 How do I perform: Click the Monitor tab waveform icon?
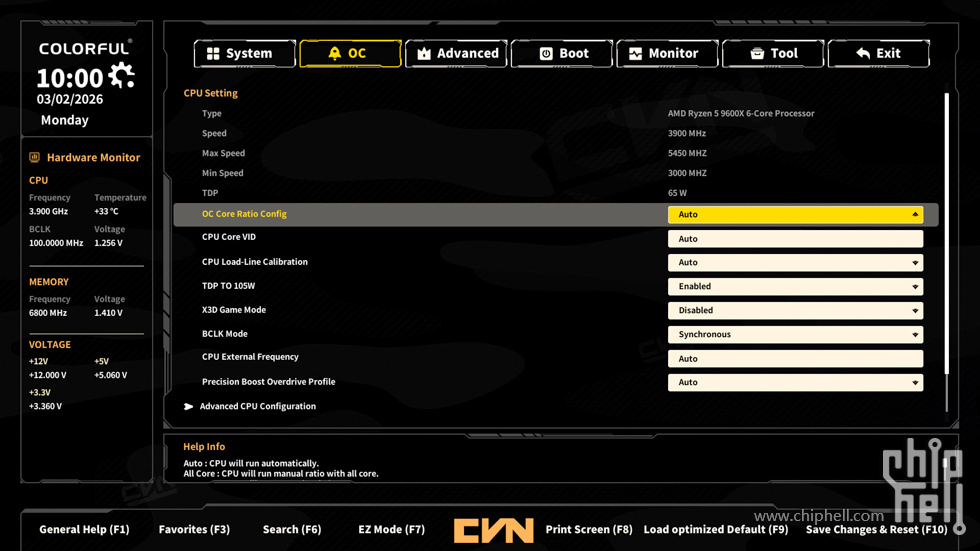tap(635, 54)
